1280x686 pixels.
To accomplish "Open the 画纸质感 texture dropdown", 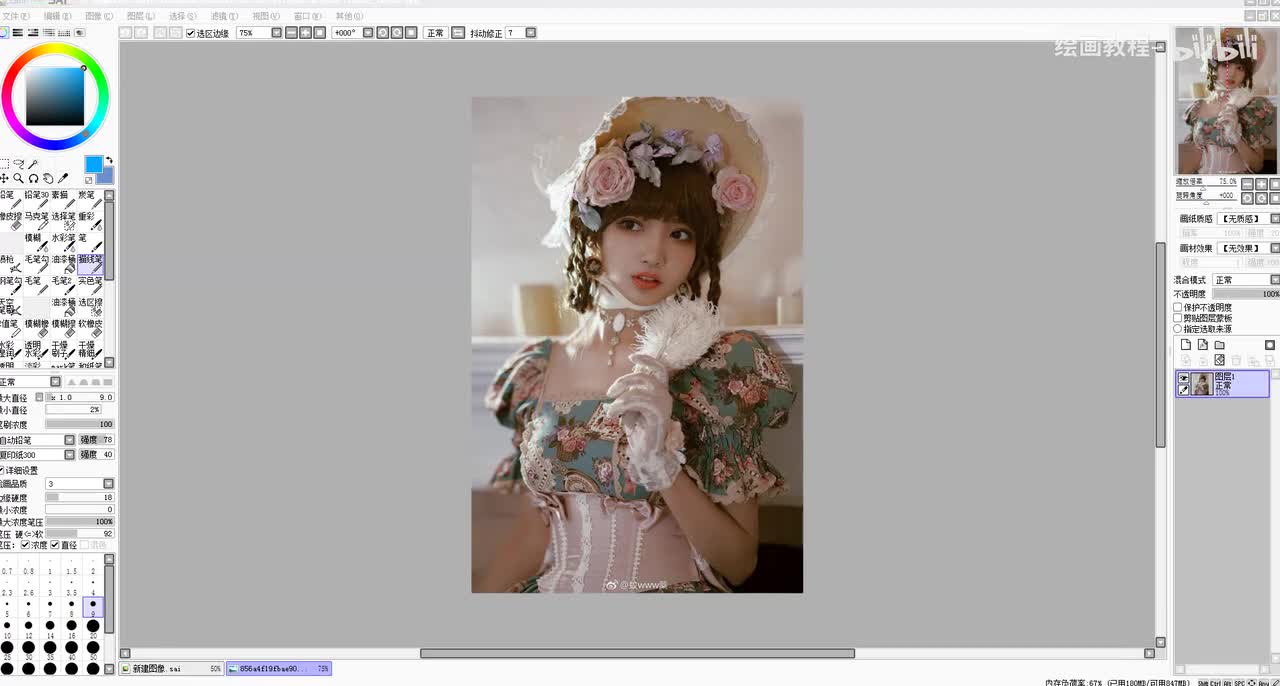I will [x=1274, y=218].
